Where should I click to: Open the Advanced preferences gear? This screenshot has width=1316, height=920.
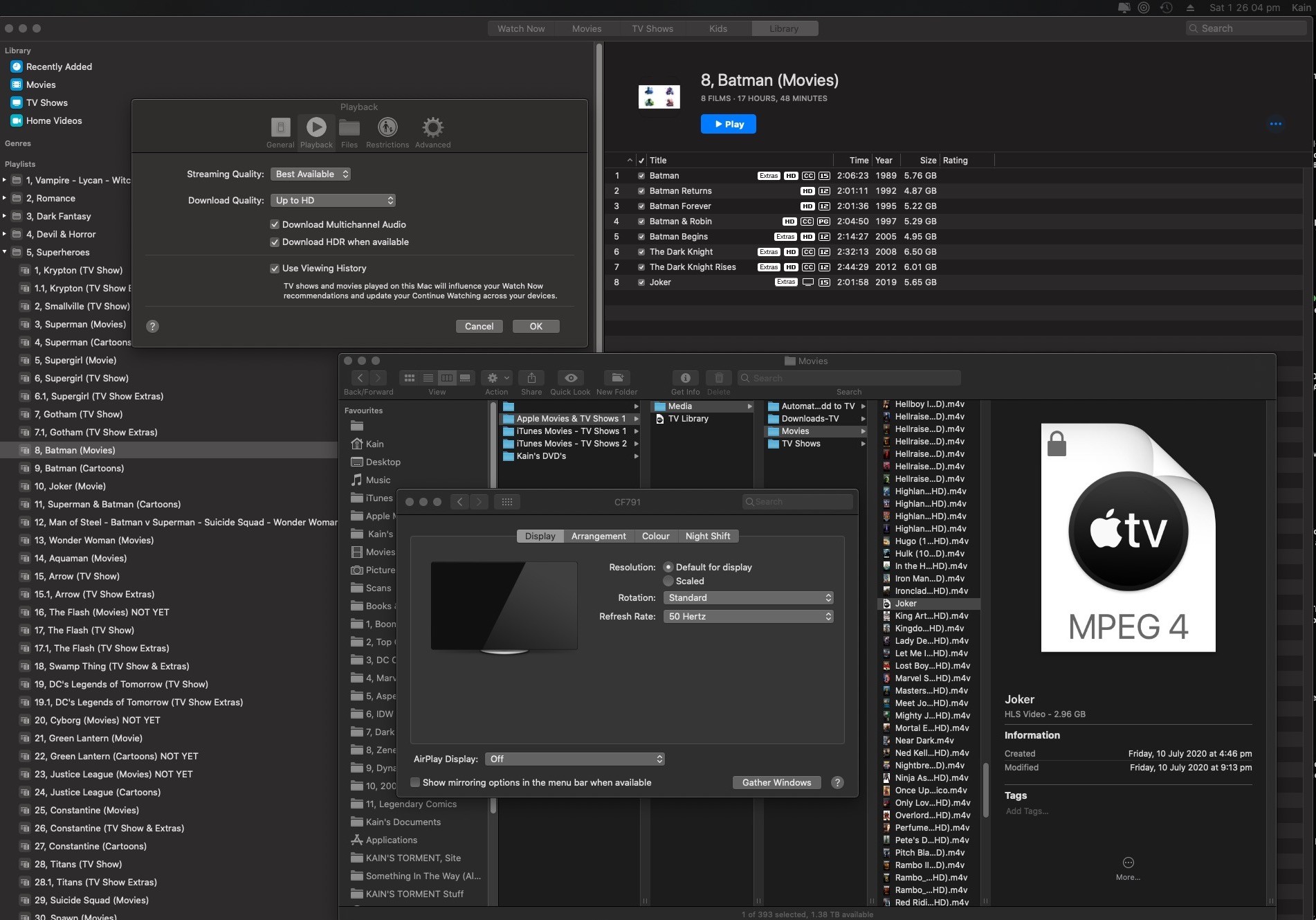[x=432, y=128]
